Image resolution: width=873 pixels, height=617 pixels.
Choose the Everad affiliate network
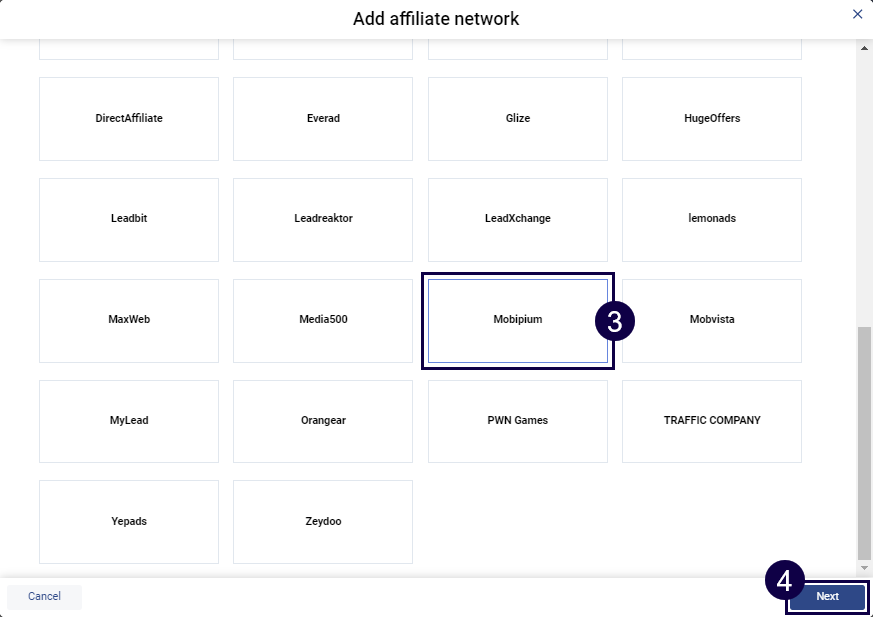tap(323, 119)
